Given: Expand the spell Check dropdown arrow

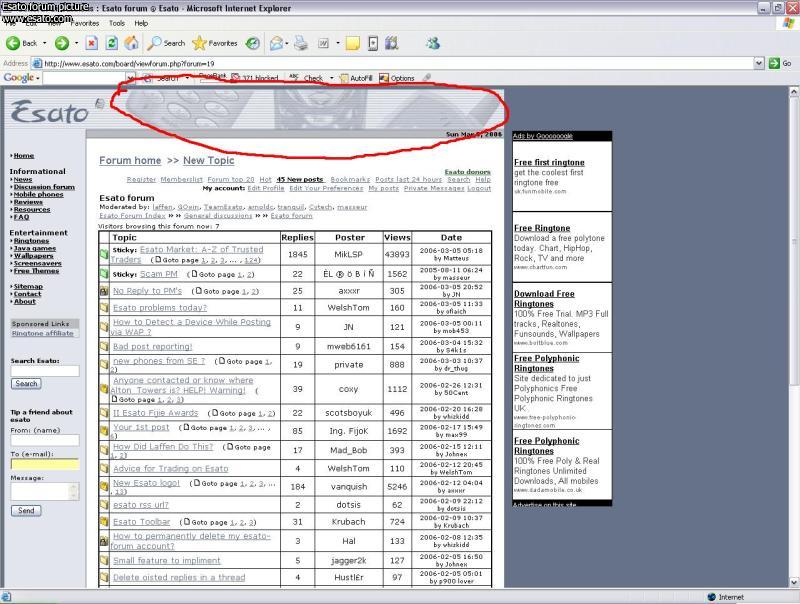Looking at the screenshot, I should [x=332, y=78].
